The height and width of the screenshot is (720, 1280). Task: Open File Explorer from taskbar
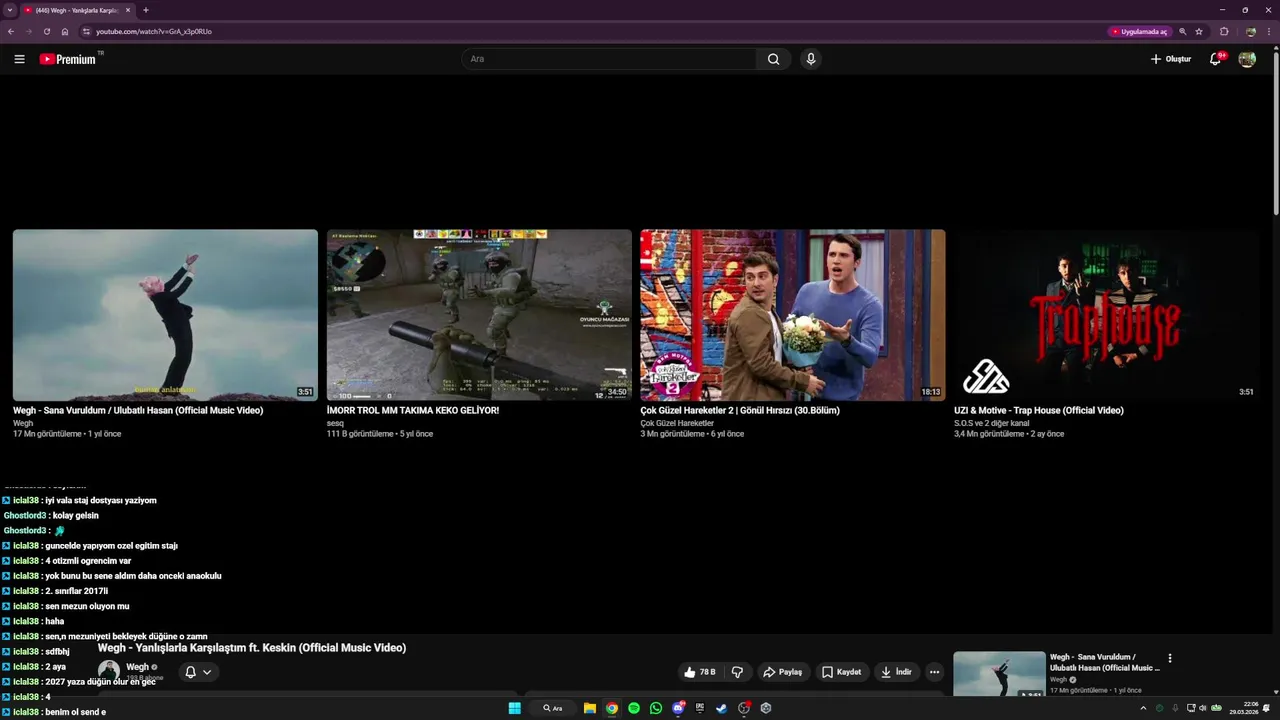590,708
